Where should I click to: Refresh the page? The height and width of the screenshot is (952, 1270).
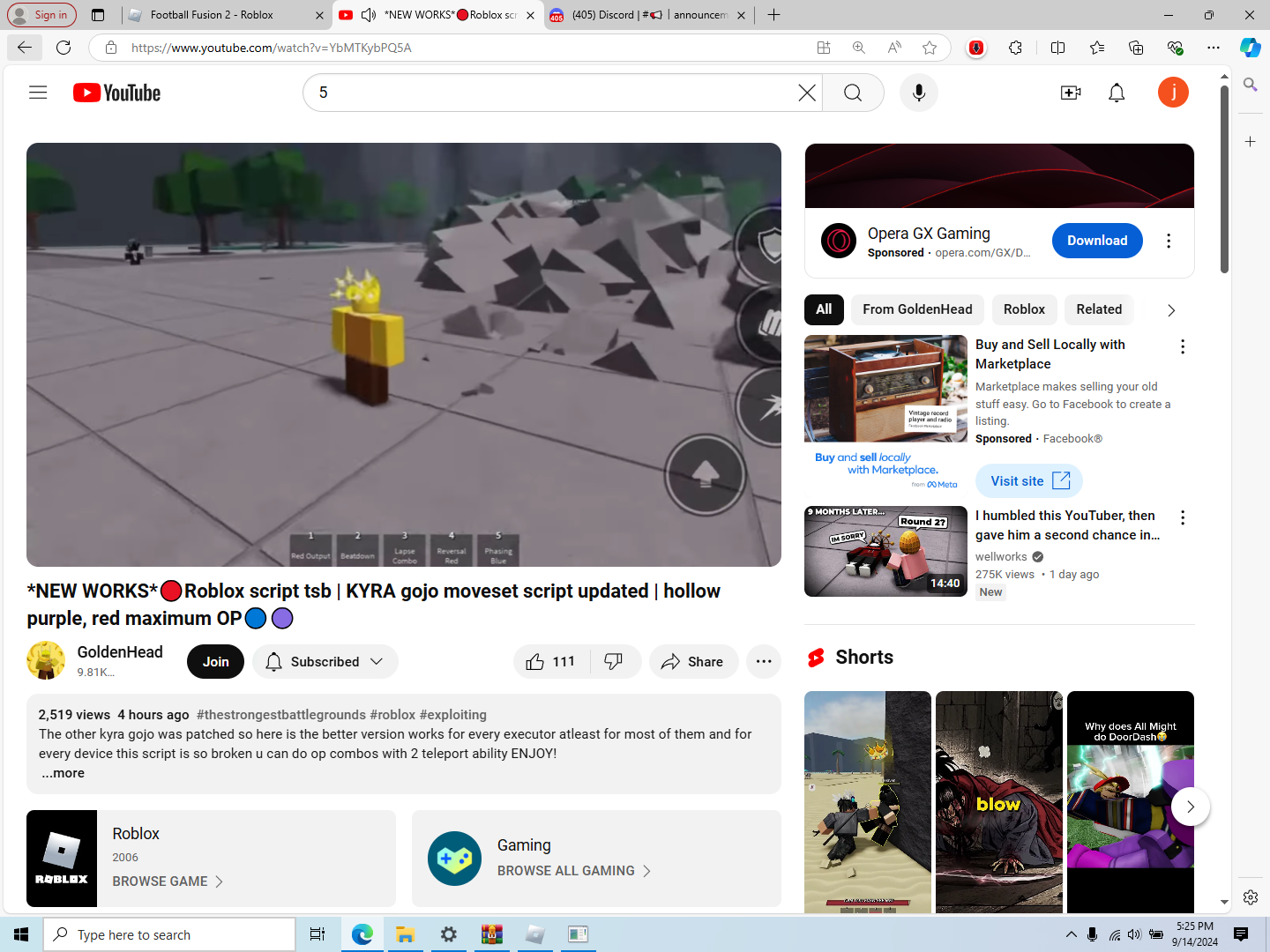pyautogui.click(x=63, y=48)
